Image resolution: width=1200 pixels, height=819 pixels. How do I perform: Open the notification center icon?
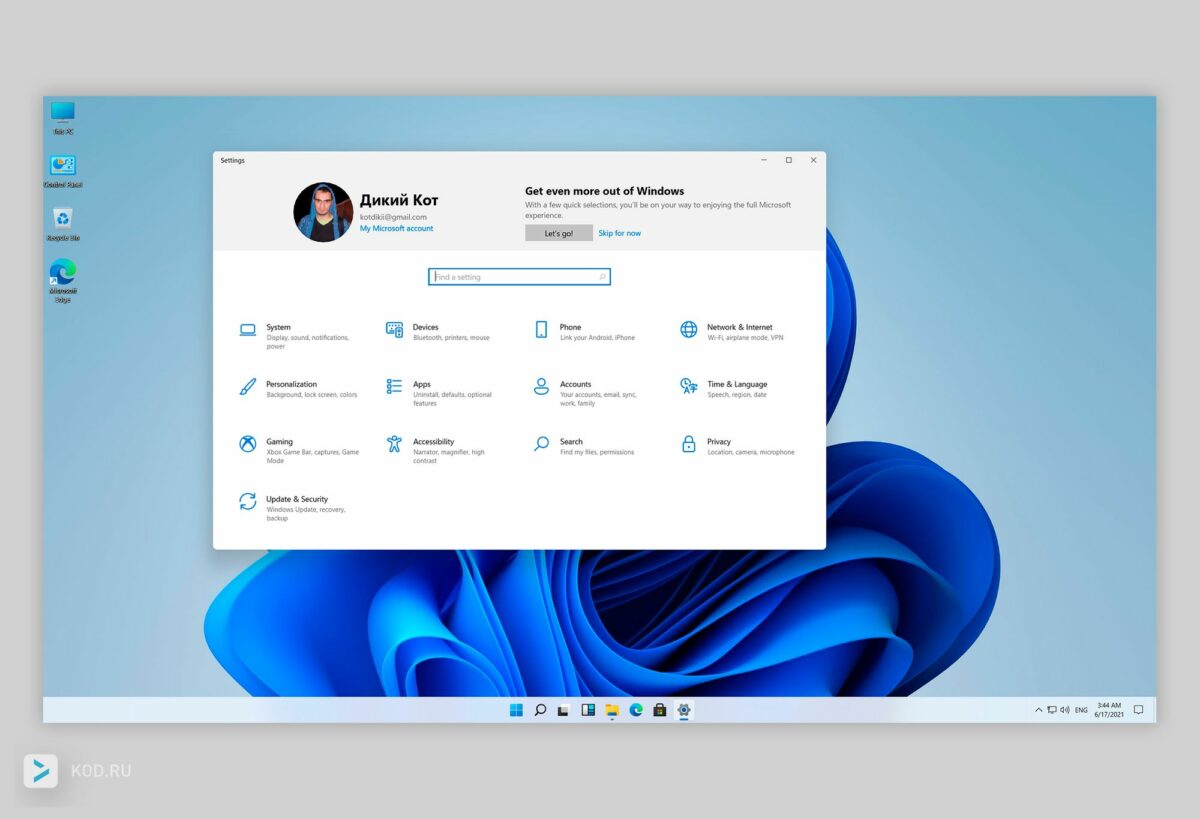tap(1138, 710)
